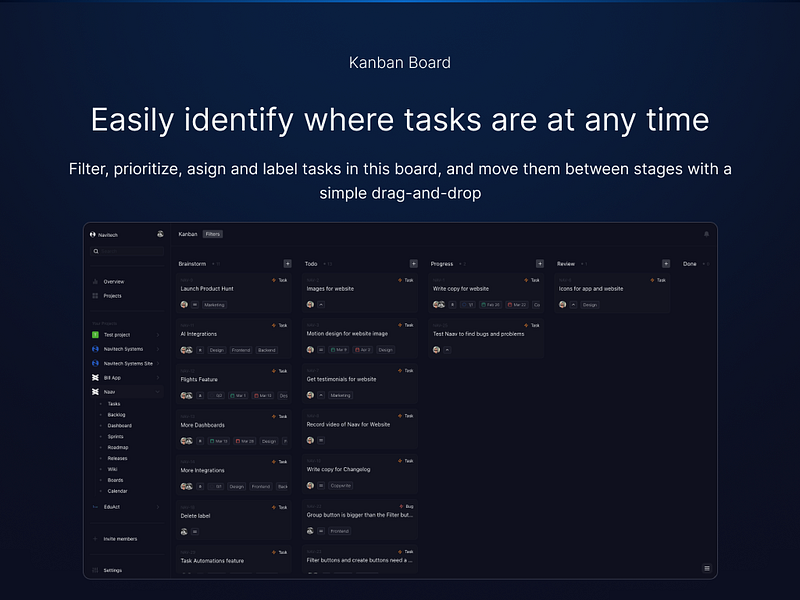Expand the Bill App chevron

158,378
